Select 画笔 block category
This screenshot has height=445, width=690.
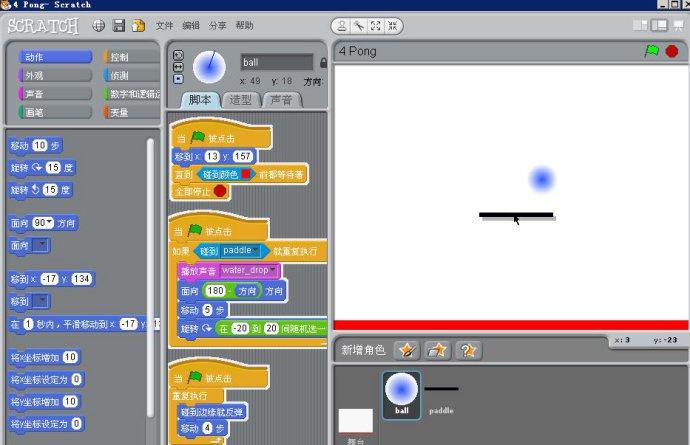point(55,113)
